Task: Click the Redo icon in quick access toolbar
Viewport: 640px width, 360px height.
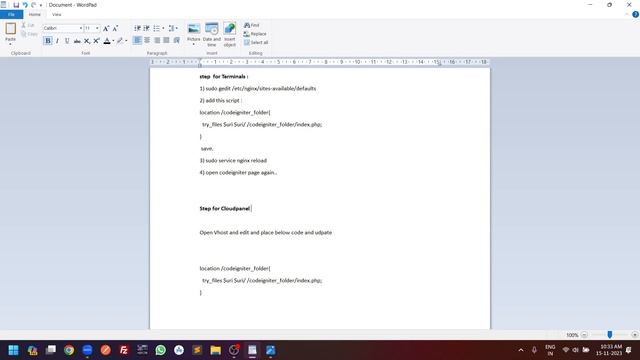Action: click(33, 5)
